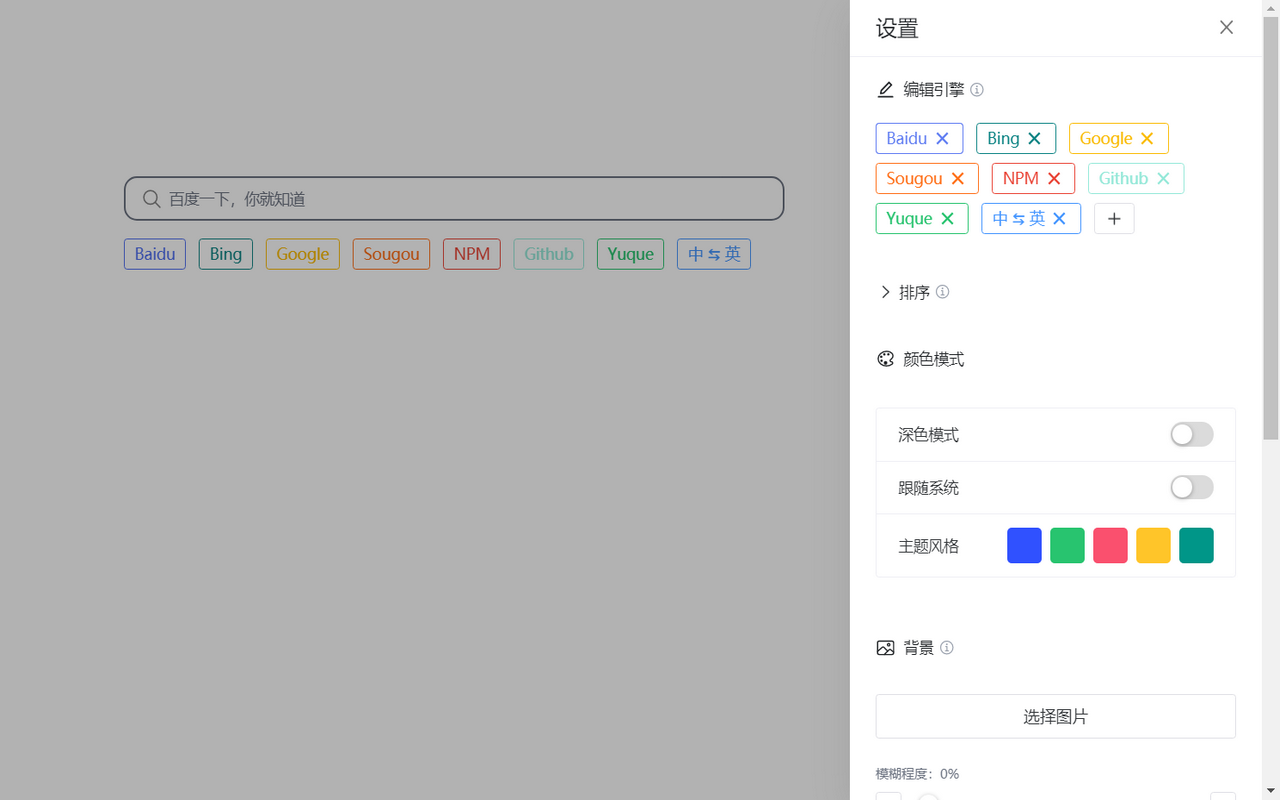Toggle the 深色模式 switch
The width and height of the screenshot is (1280, 800).
point(1192,434)
